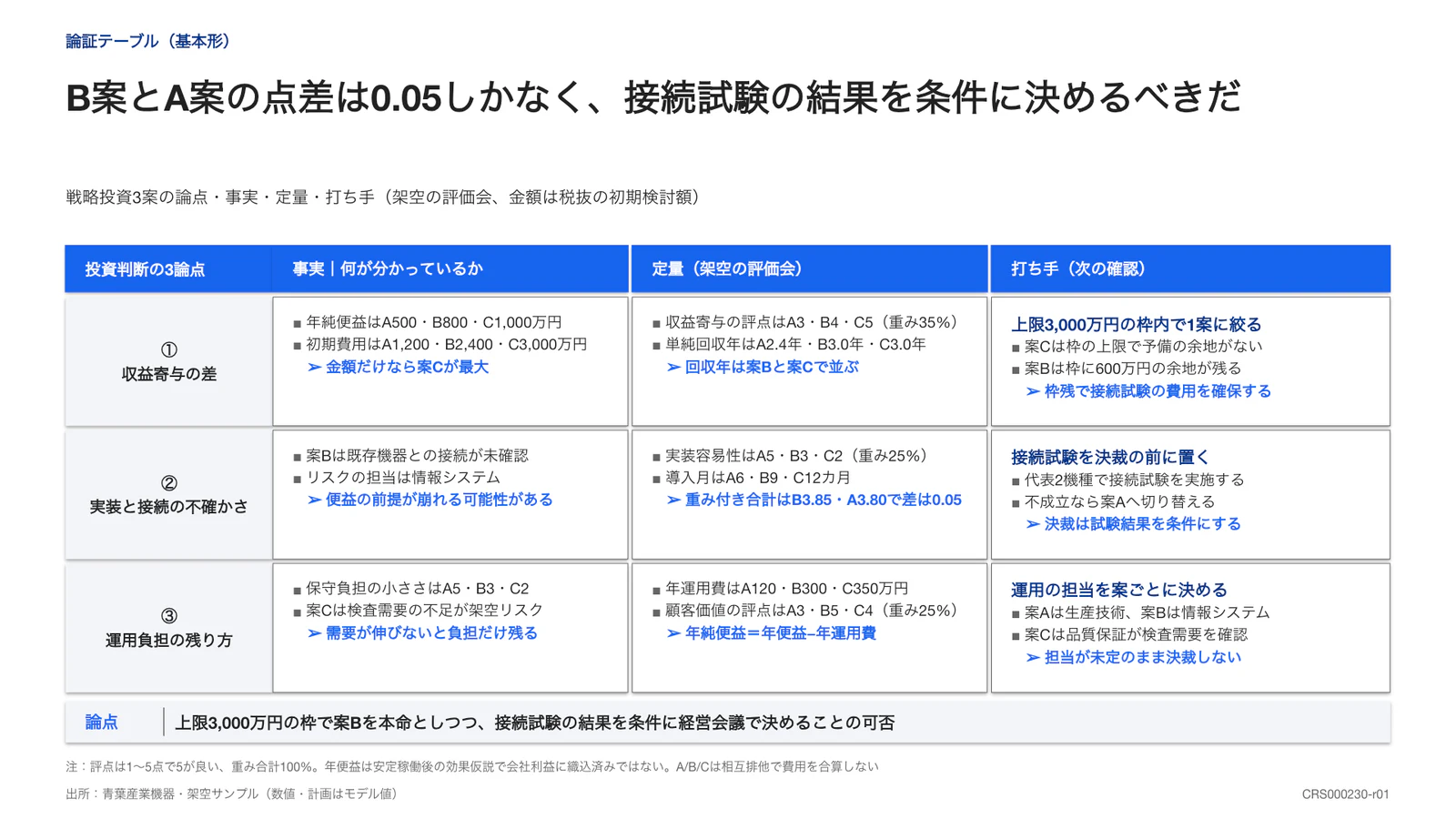
Task: Click bullet 案Cは枠の上限で予備の余地がない
Action: [x=1137, y=346]
